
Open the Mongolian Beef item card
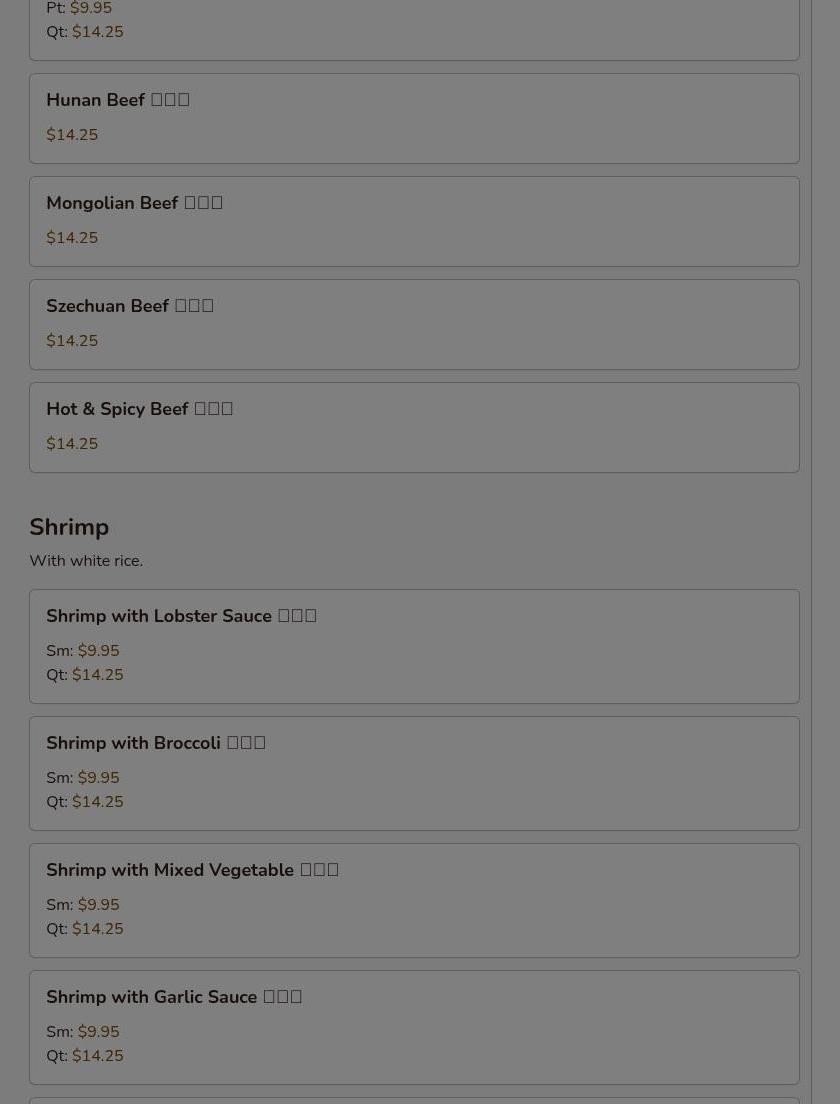(x=414, y=221)
